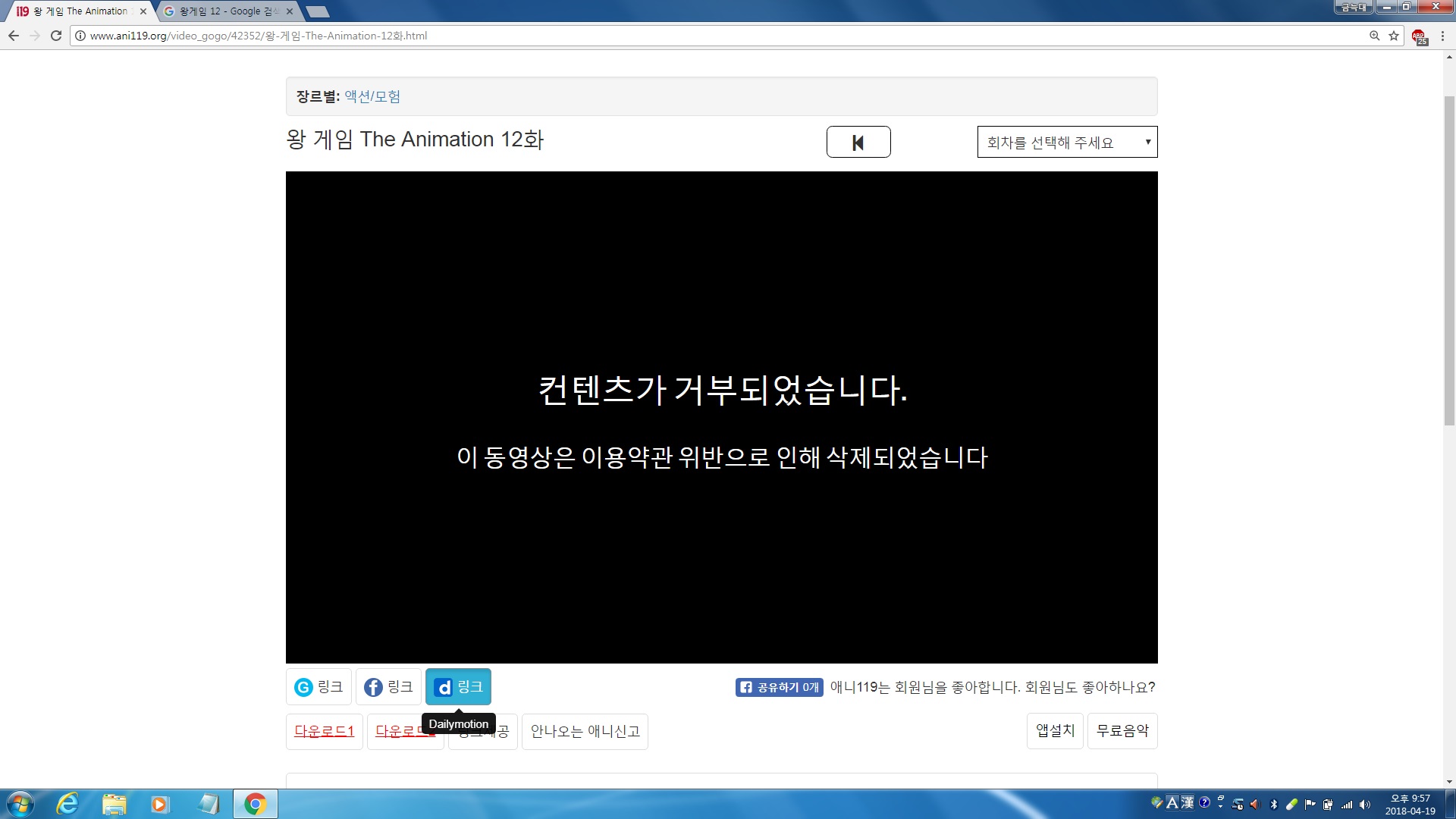Switch to the 왕 게임 The Animation tab
1456x819 pixels.
coord(80,11)
